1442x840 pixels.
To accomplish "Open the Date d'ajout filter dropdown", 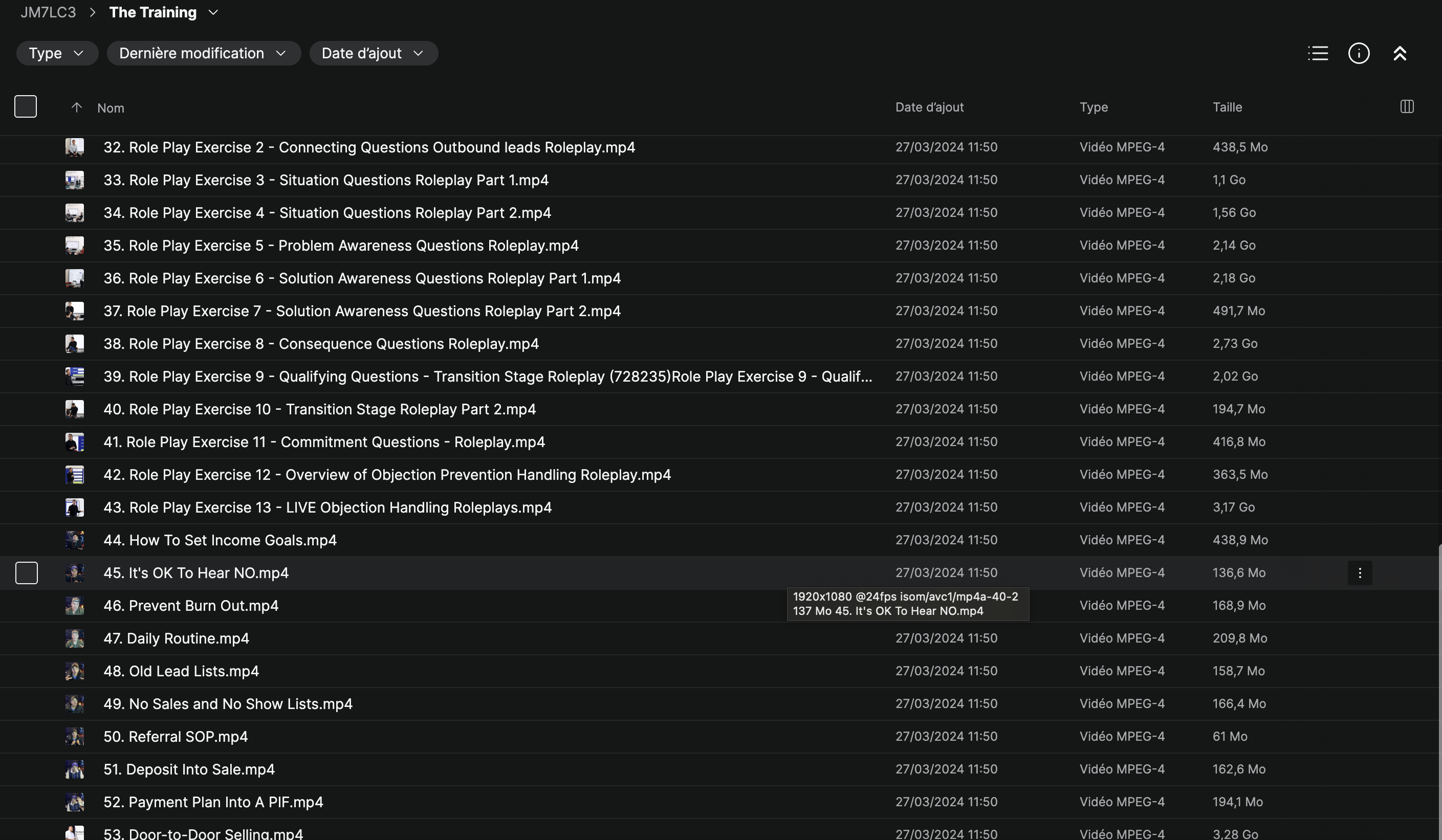I will [x=373, y=53].
